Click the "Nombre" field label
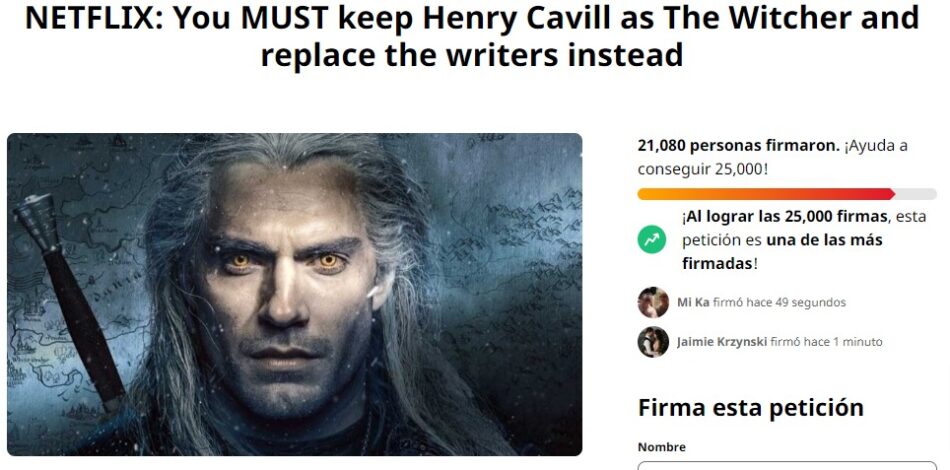 pyautogui.click(x=662, y=447)
